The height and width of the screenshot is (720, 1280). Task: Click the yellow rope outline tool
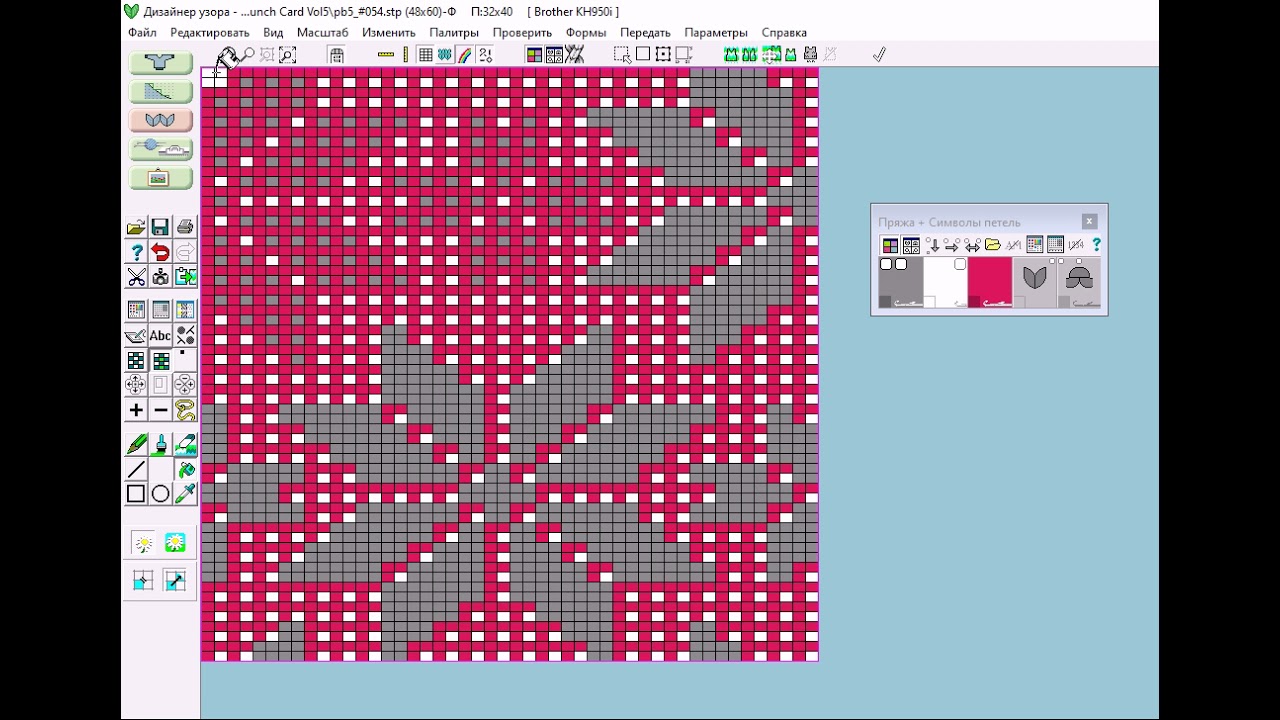click(x=185, y=410)
